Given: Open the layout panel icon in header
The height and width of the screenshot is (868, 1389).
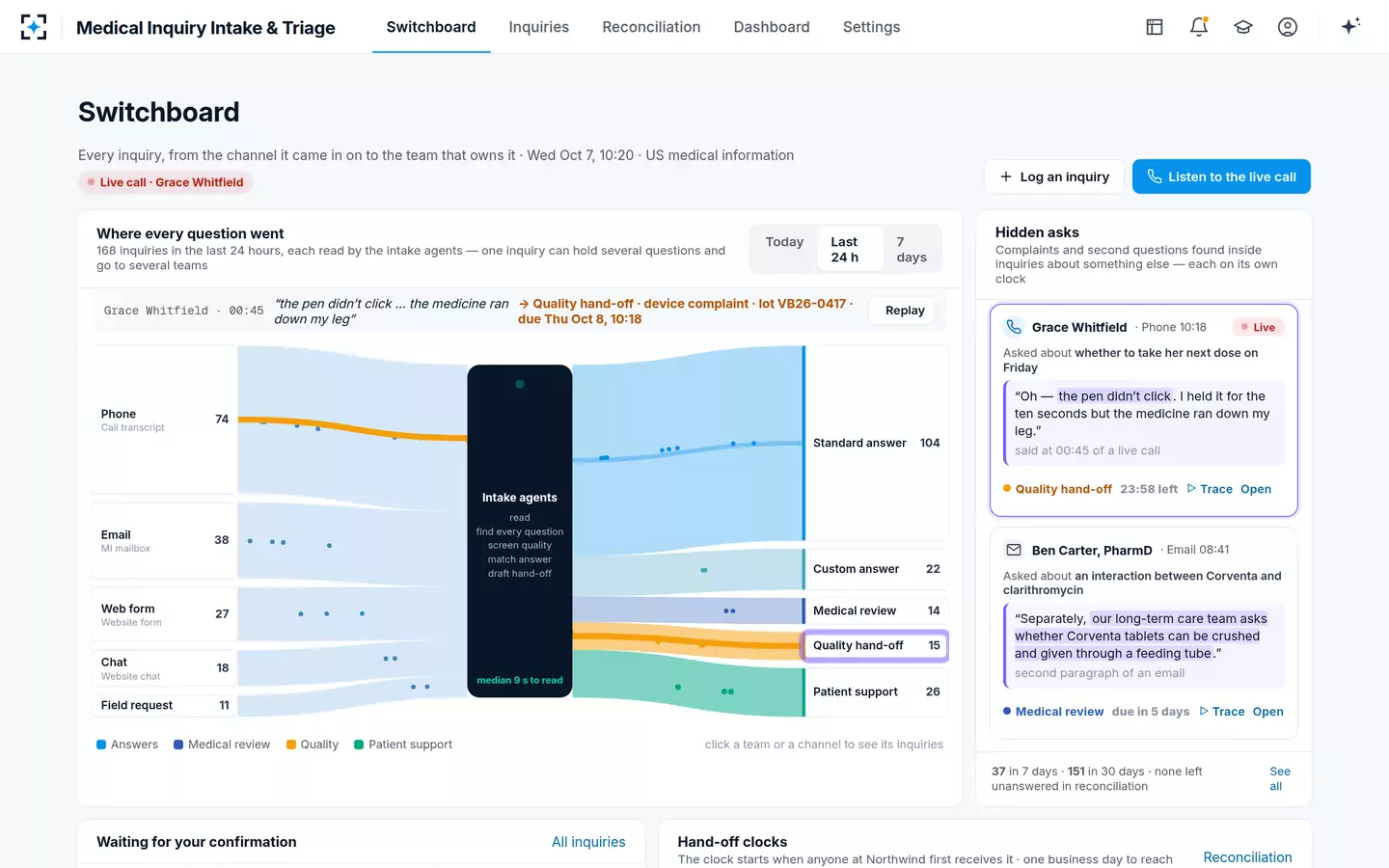Looking at the screenshot, I should click(x=1155, y=27).
